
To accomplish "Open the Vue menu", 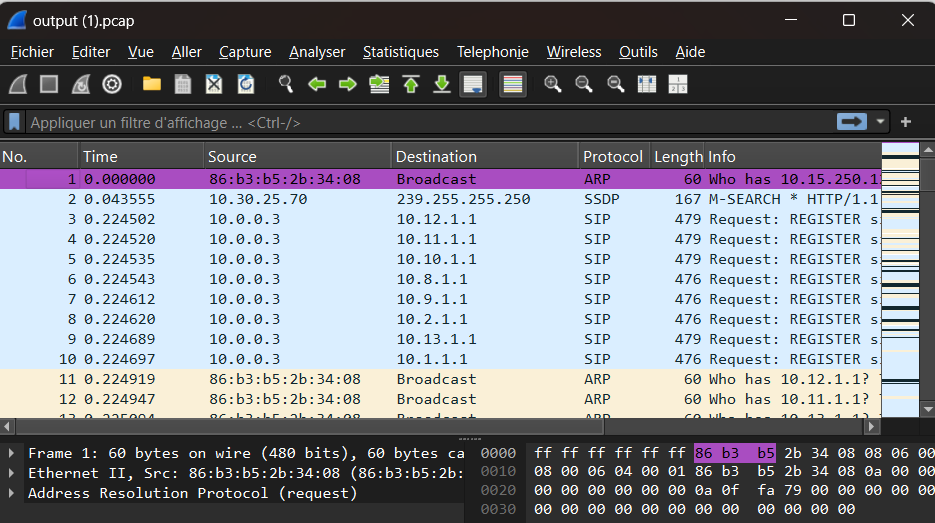I will [141, 52].
